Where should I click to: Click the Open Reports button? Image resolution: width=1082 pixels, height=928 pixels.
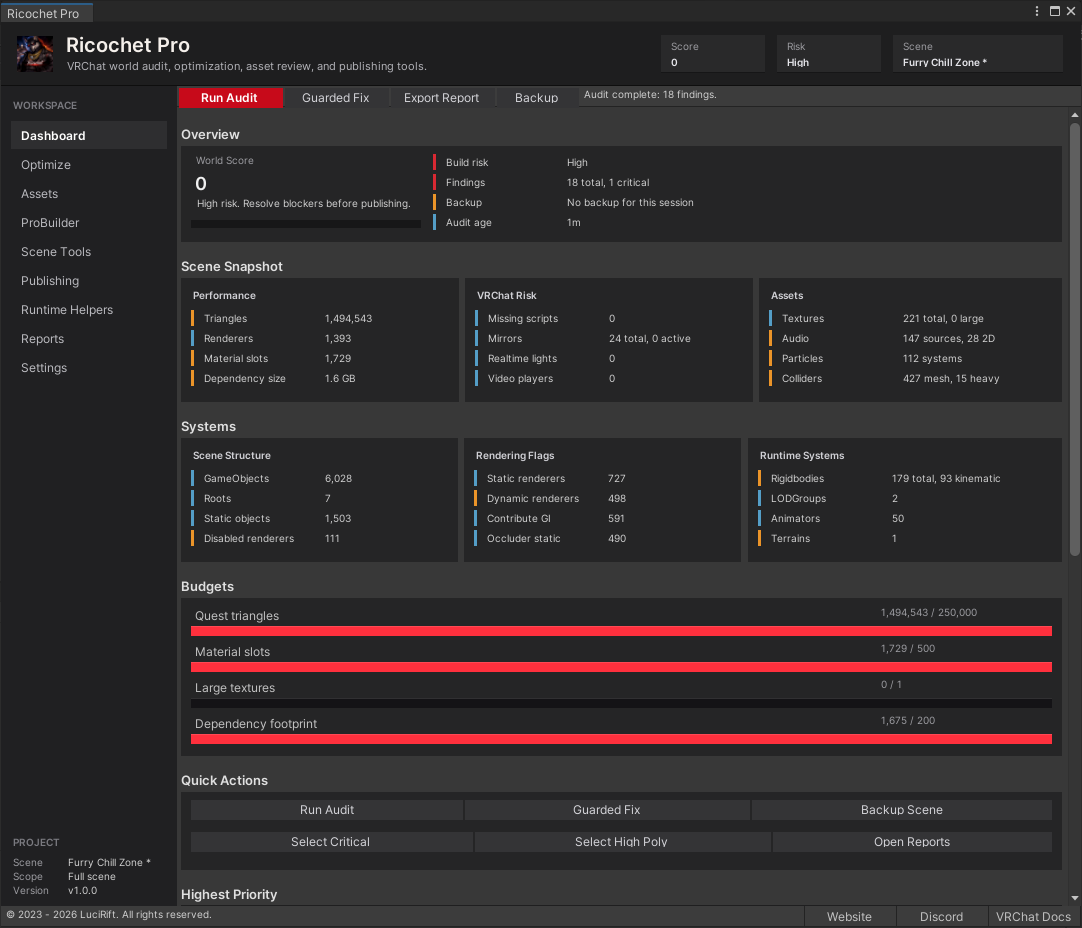[x=912, y=841]
